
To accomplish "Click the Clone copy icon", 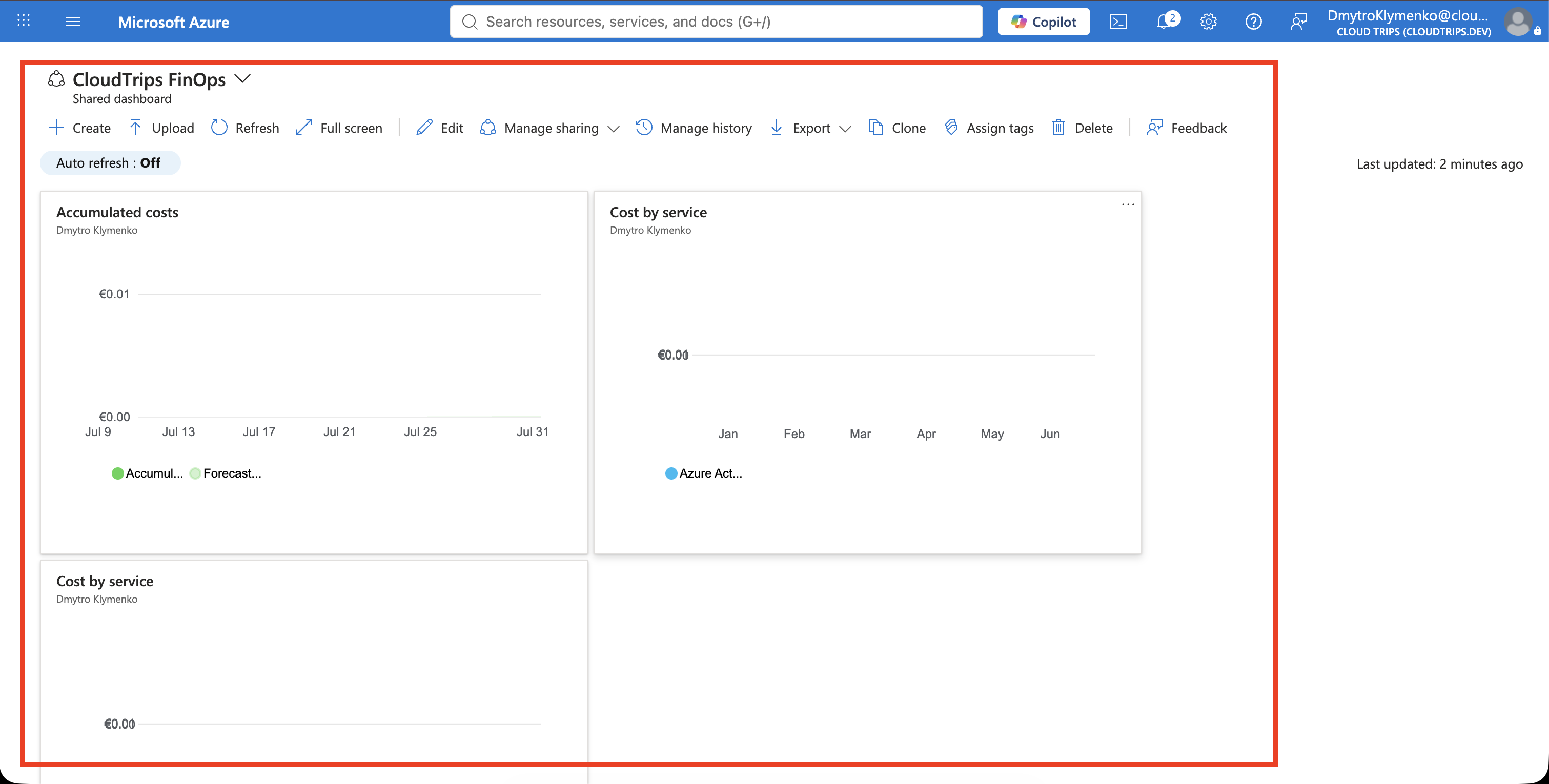I will 875,128.
